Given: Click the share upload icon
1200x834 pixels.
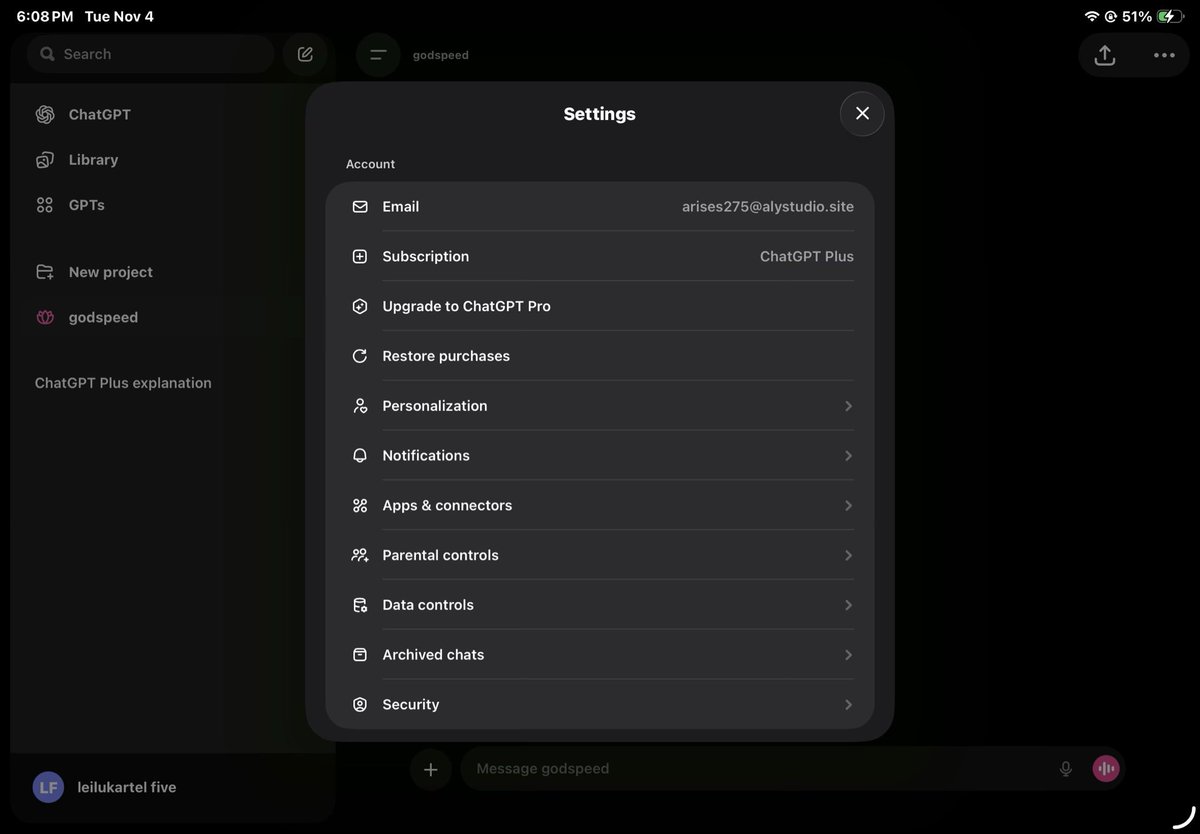Looking at the screenshot, I should coord(1104,55).
